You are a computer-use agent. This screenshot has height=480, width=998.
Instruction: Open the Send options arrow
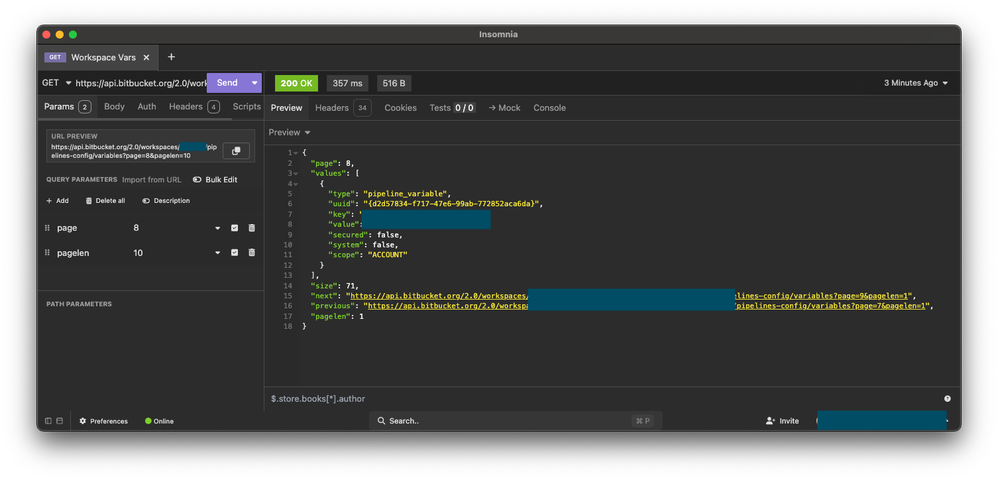point(255,83)
